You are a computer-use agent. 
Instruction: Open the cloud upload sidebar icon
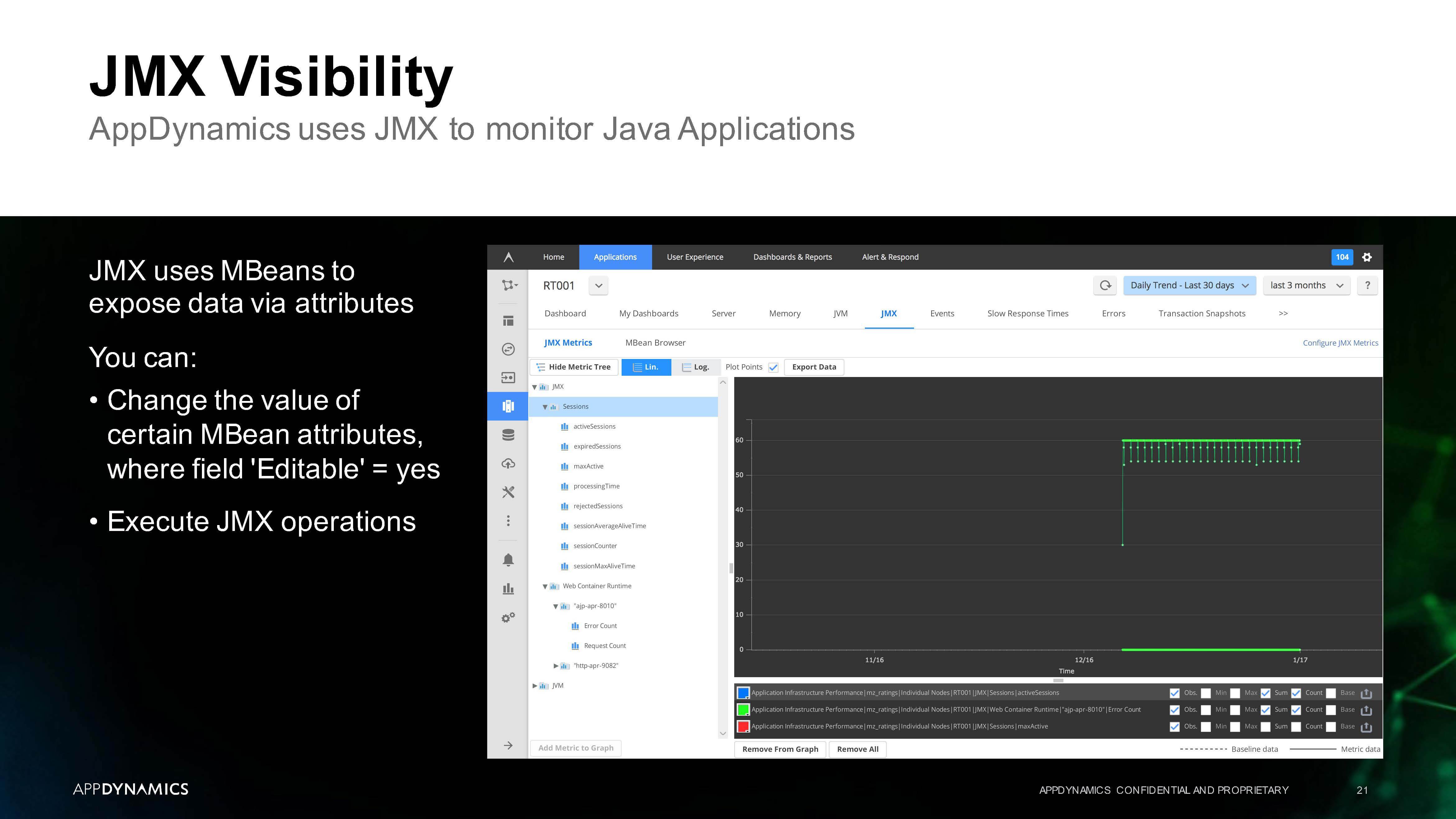pos(508,463)
